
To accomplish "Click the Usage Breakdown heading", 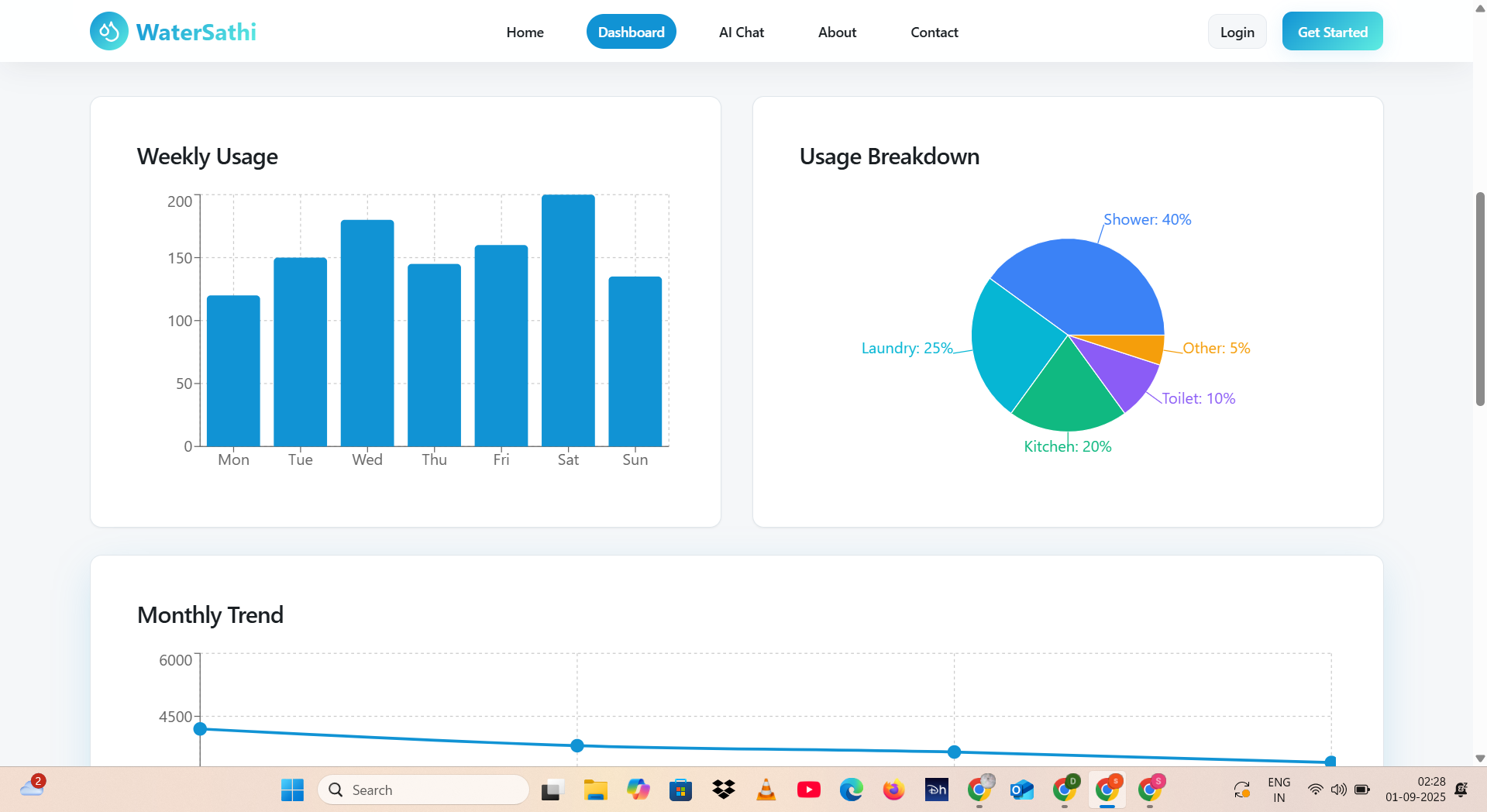I will 889,157.
